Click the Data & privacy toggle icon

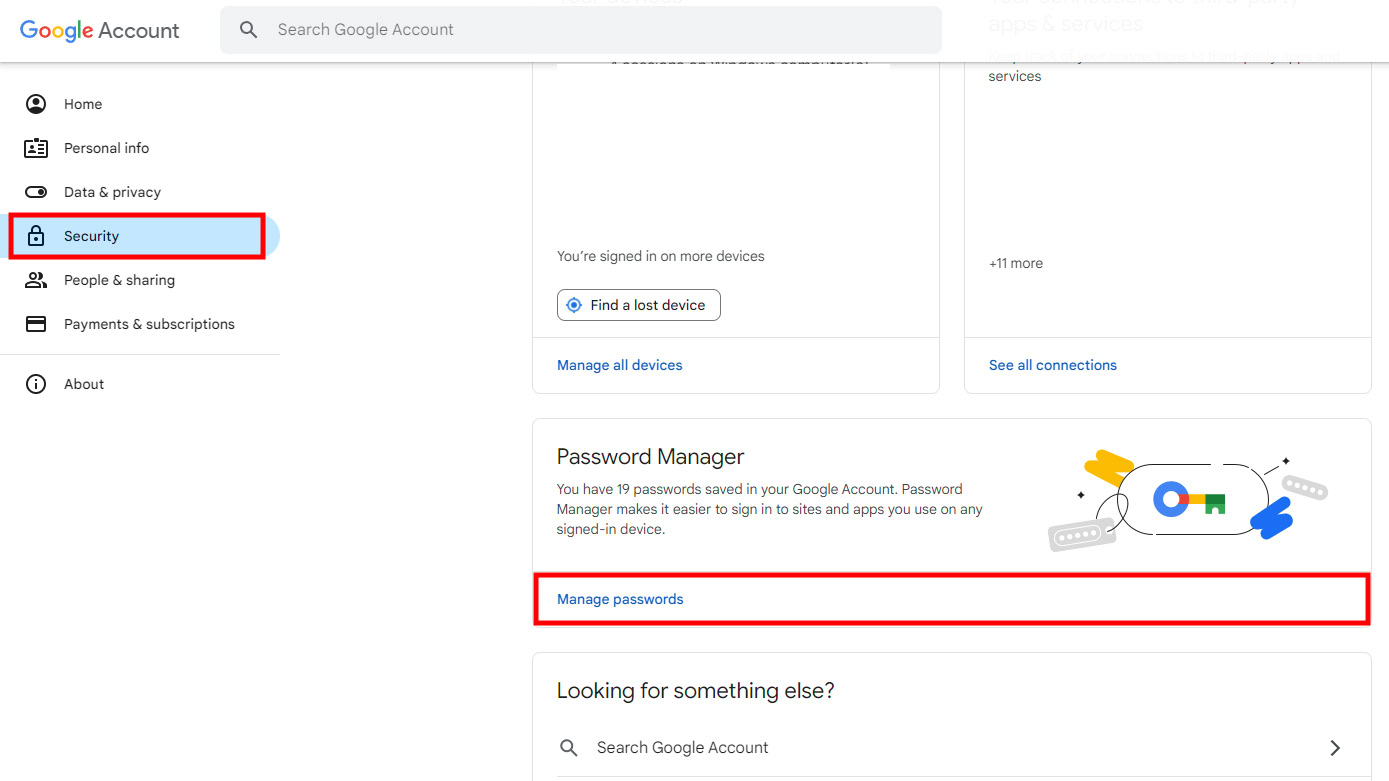(x=36, y=192)
